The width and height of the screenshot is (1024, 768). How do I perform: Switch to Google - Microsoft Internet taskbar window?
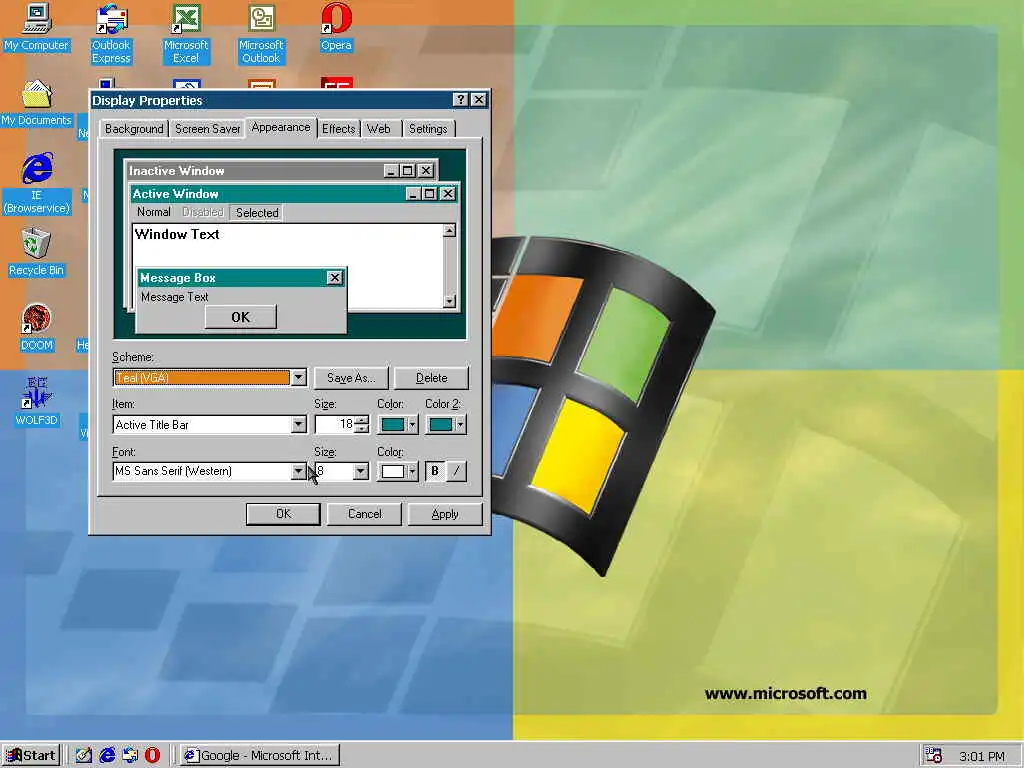(259, 756)
